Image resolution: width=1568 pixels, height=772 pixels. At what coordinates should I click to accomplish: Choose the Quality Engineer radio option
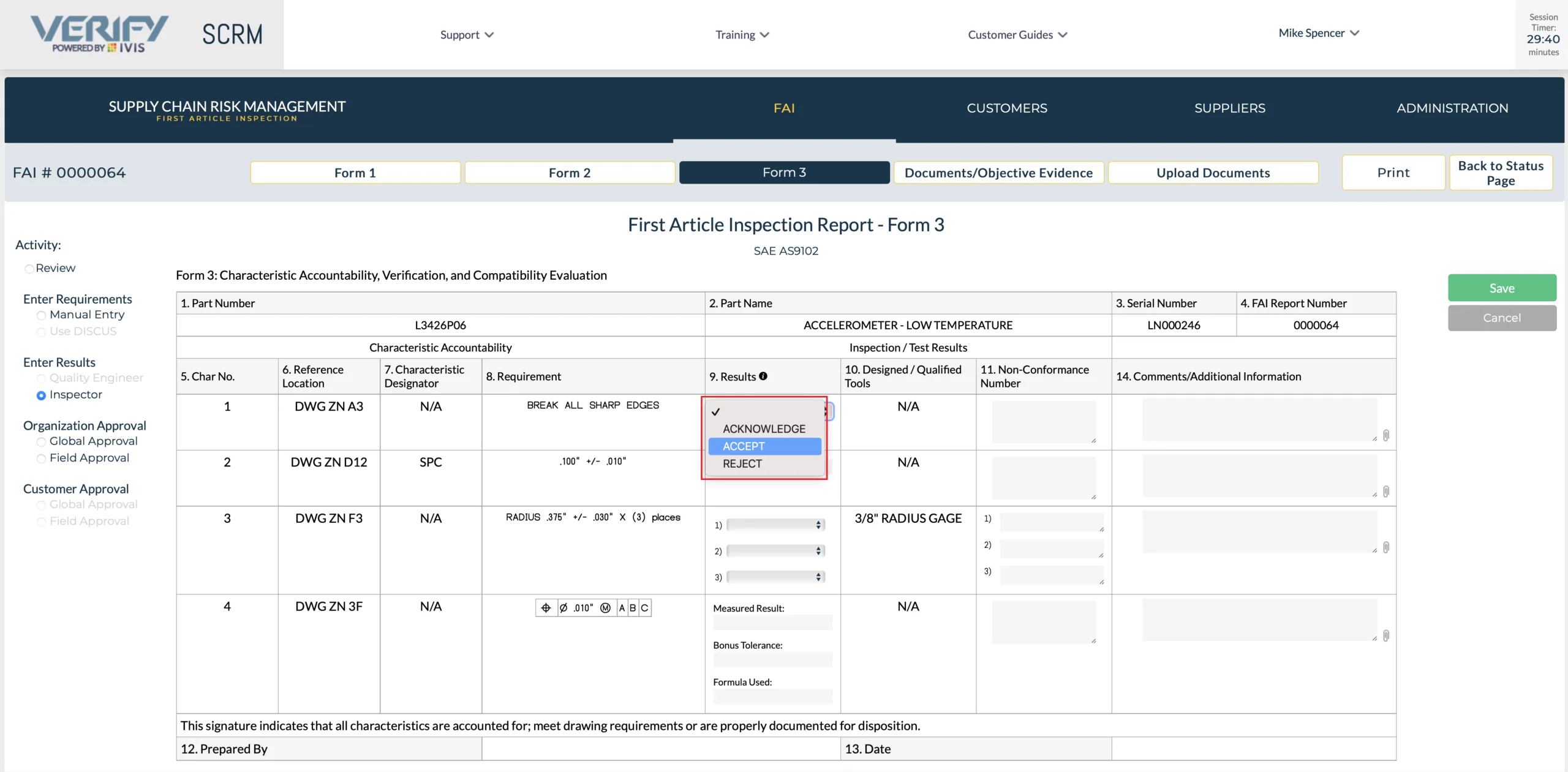click(41, 378)
